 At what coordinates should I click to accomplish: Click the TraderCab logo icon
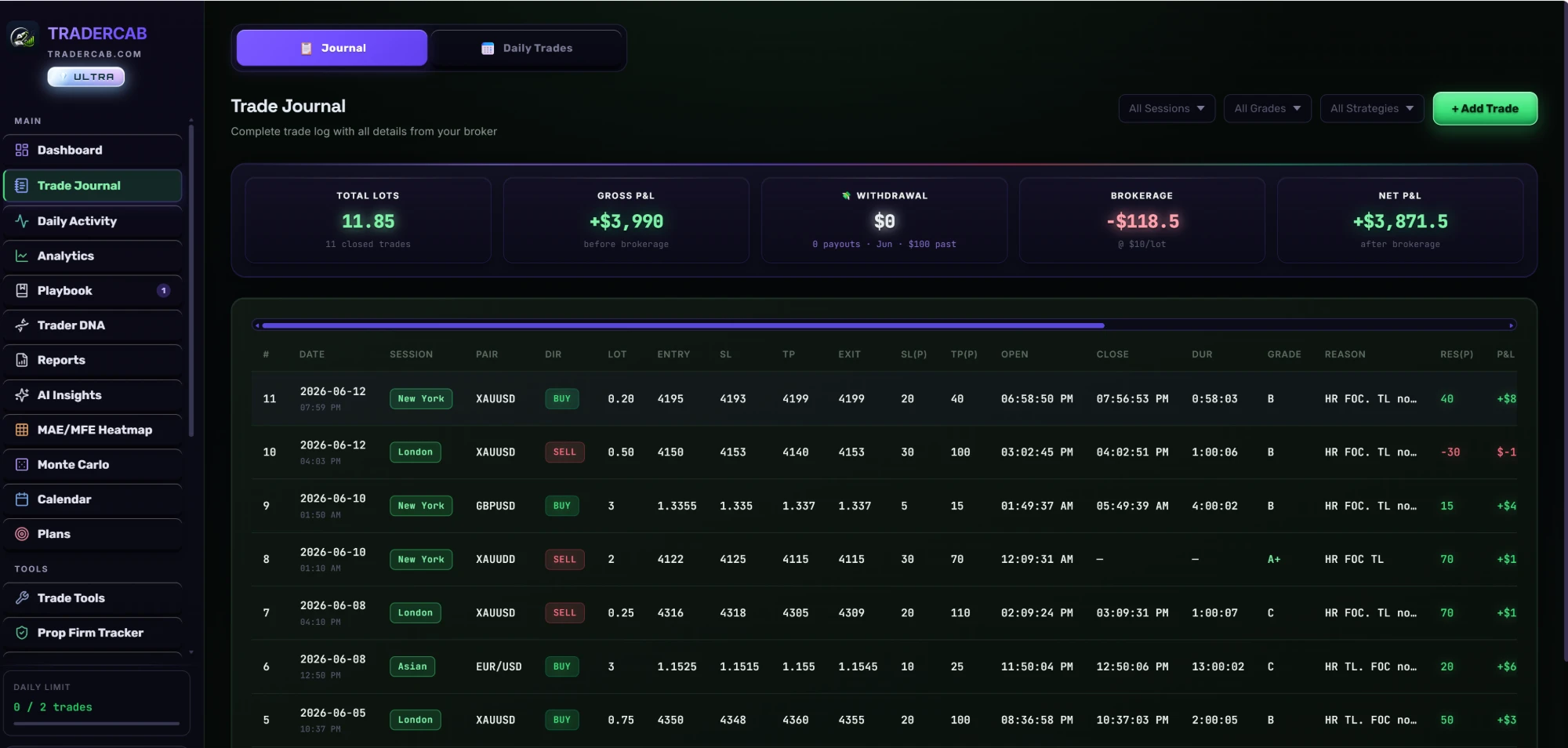[22, 36]
